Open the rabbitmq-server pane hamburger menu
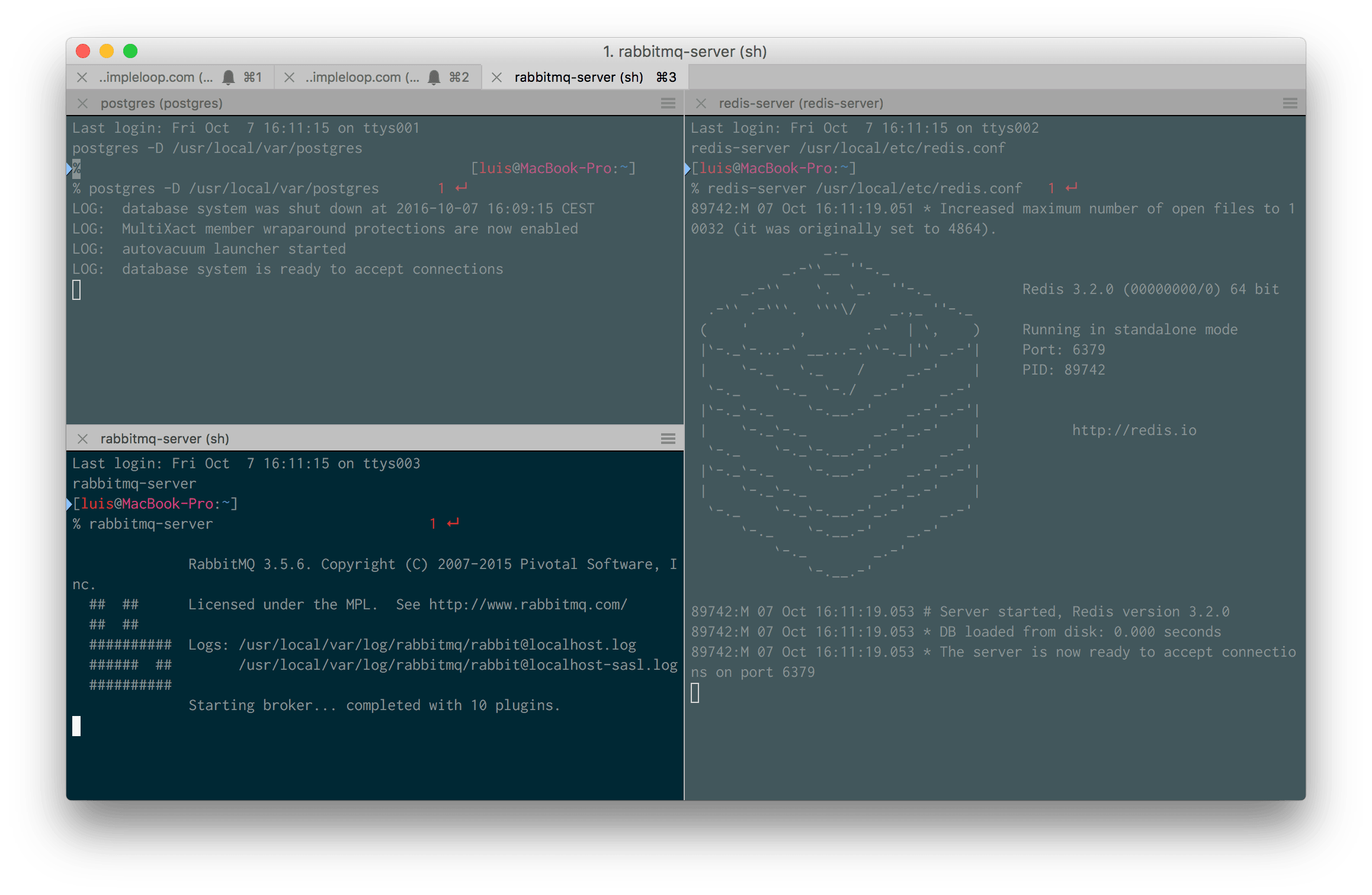The height and width of the screenshot is (895, 1372). pyautogui.click(x=668, y=439)
